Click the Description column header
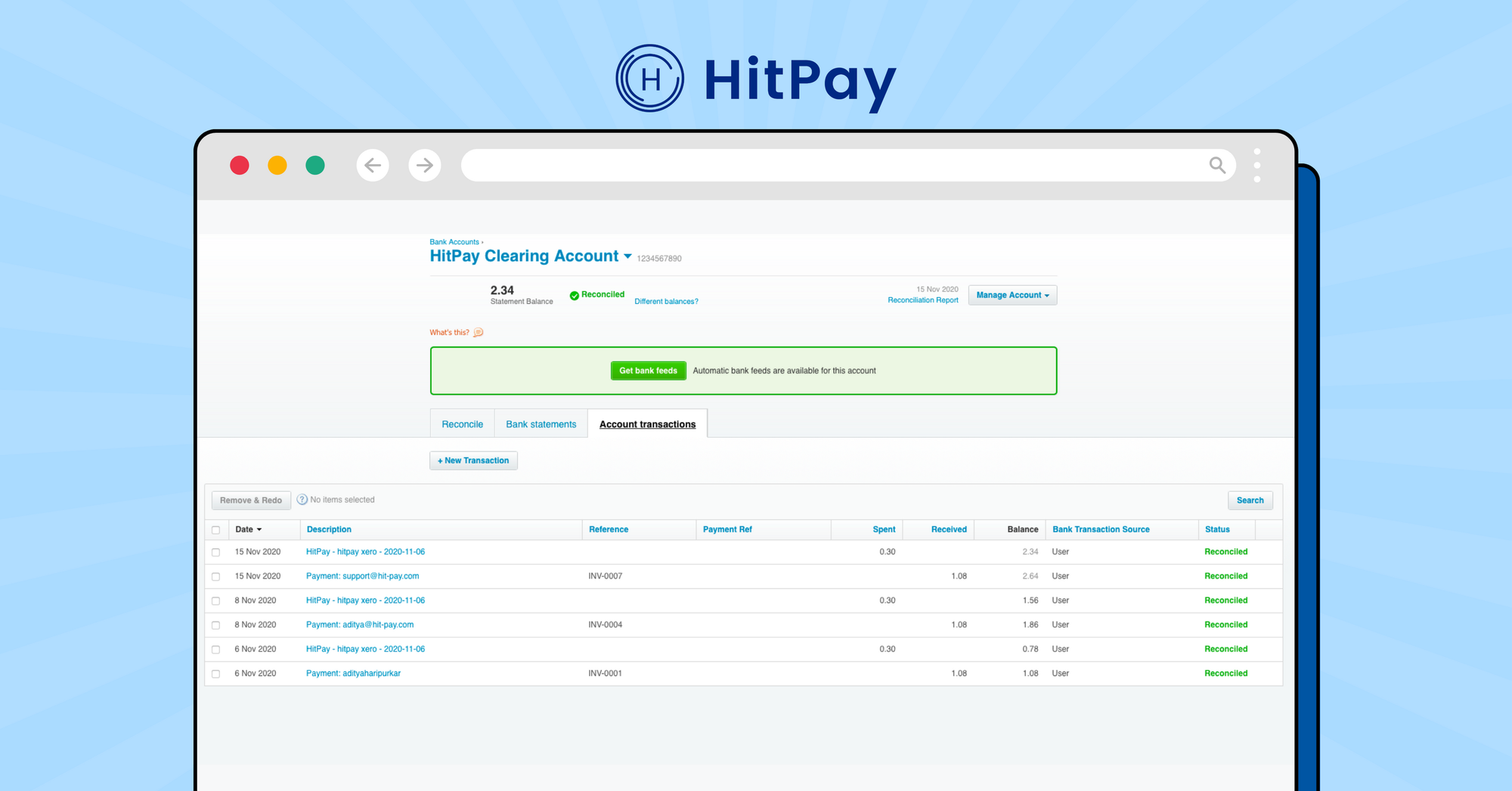Viewport: 1512px width, 791px height. coord(329,529)
